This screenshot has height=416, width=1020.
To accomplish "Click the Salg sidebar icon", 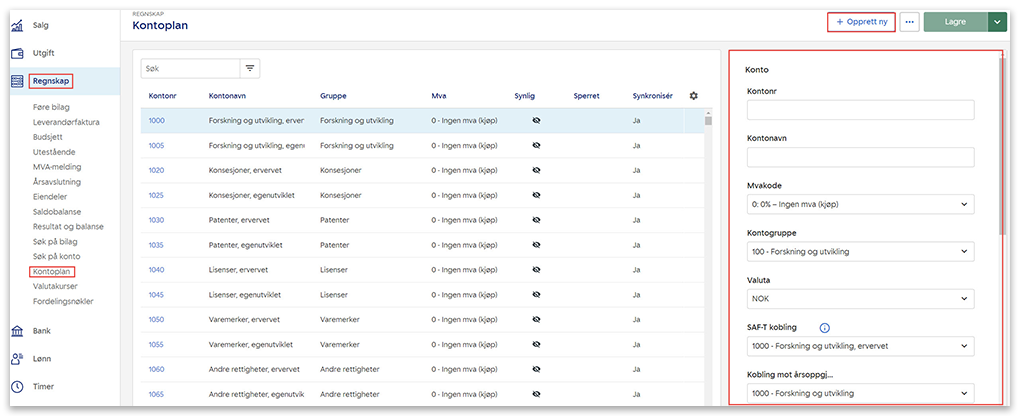I will tap(17, 25).
